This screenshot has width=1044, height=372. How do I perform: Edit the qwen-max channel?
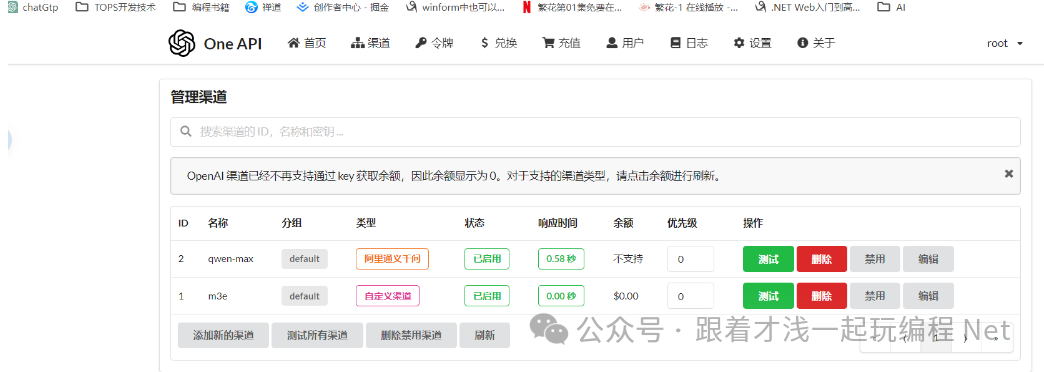(928, 259)
